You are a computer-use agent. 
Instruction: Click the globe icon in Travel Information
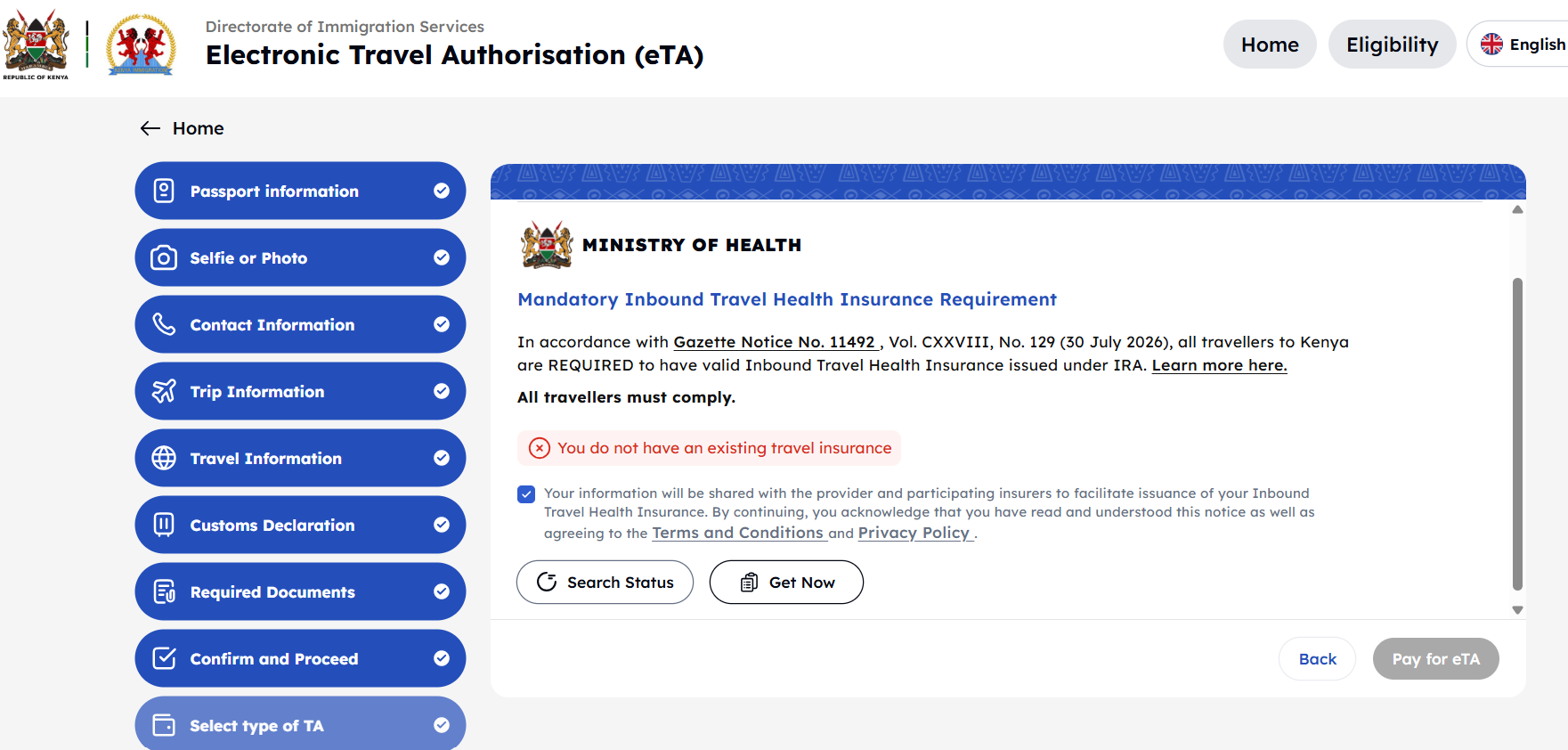point(164,458)
